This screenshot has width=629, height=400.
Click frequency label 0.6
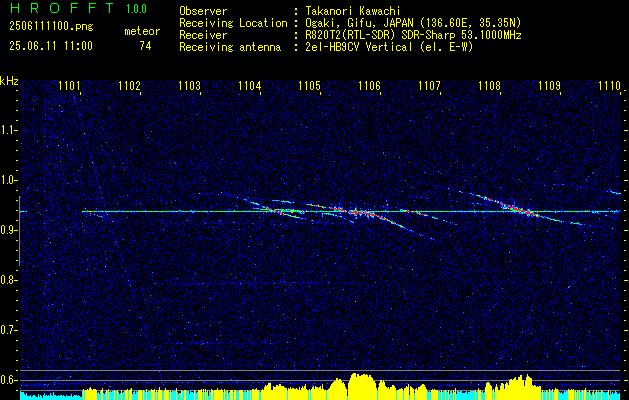[7, 380]
